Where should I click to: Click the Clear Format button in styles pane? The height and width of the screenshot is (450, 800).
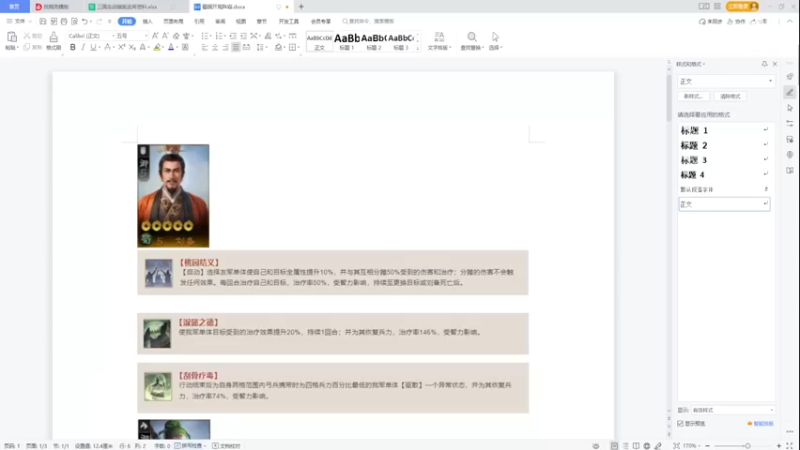pyautogui.click(x=730, y=96)
